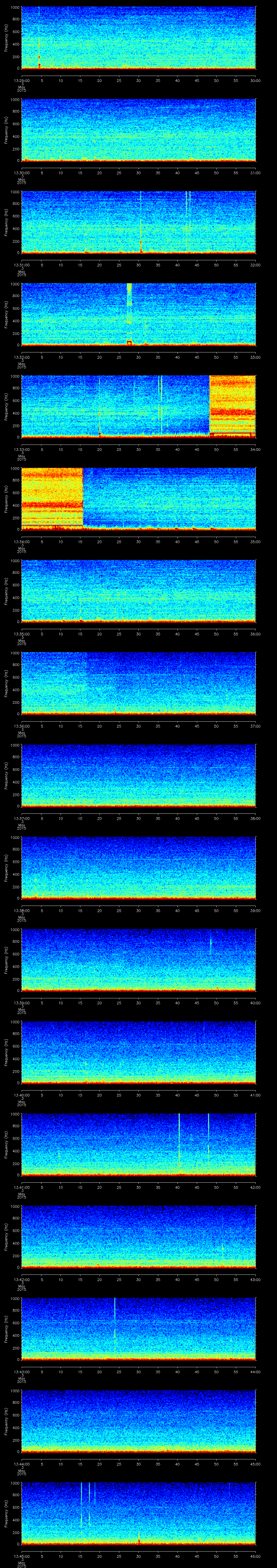Screen dimensions: 277x1568
Task: Click the 13:33:00 start time label
Action: tap(21, 449)
